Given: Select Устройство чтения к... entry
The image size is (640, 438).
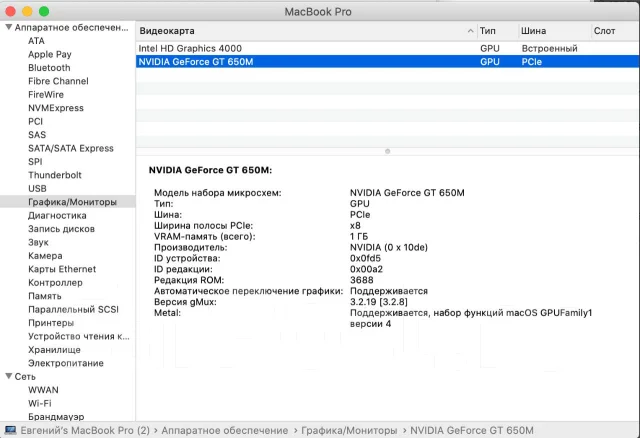Looking at the screenshot, I should click(78, 336).
